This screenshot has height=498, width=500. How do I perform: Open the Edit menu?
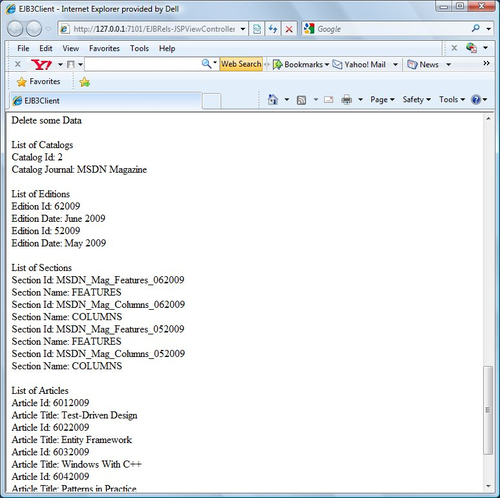[x=46, y=48]
